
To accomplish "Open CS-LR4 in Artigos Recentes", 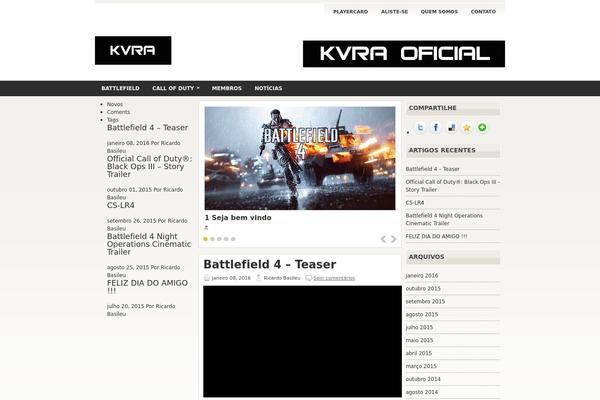I will tap(415, 202).
